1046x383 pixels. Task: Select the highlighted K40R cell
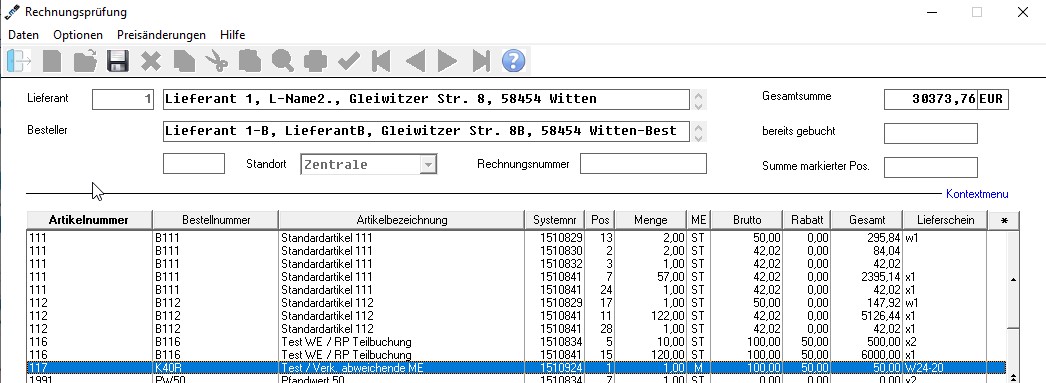(215, 368)
